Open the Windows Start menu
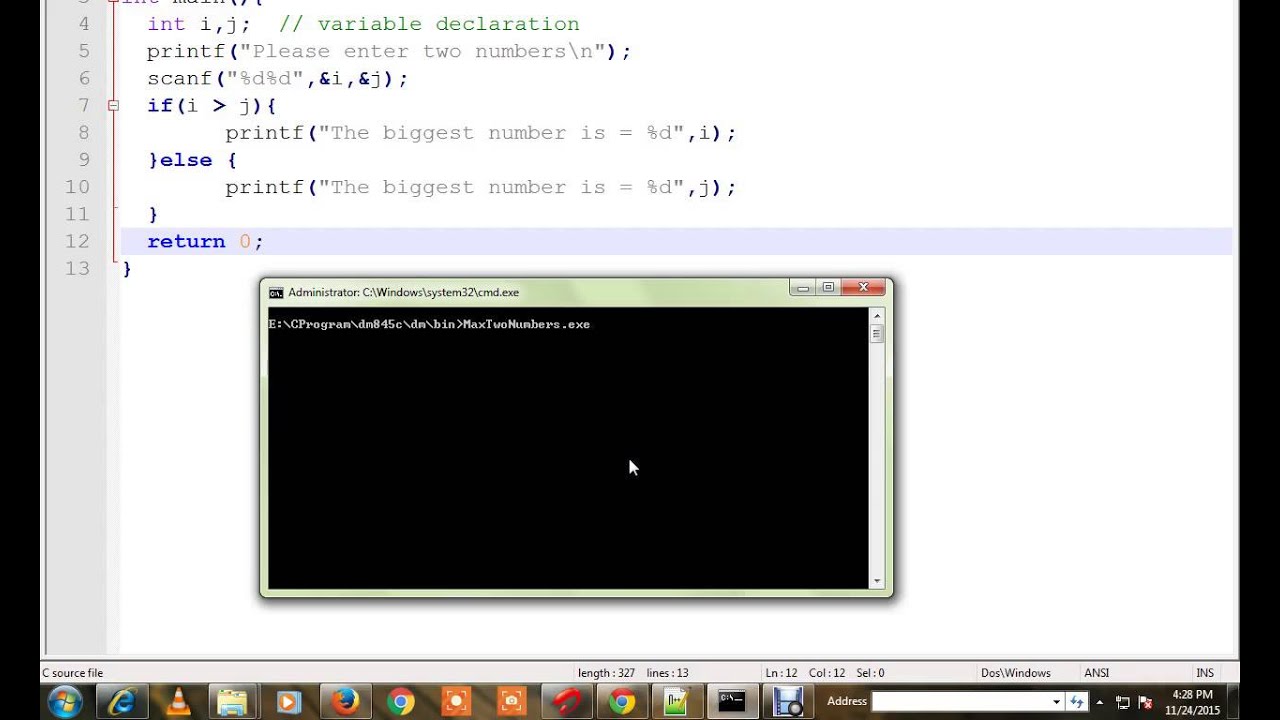 point(65,701)
